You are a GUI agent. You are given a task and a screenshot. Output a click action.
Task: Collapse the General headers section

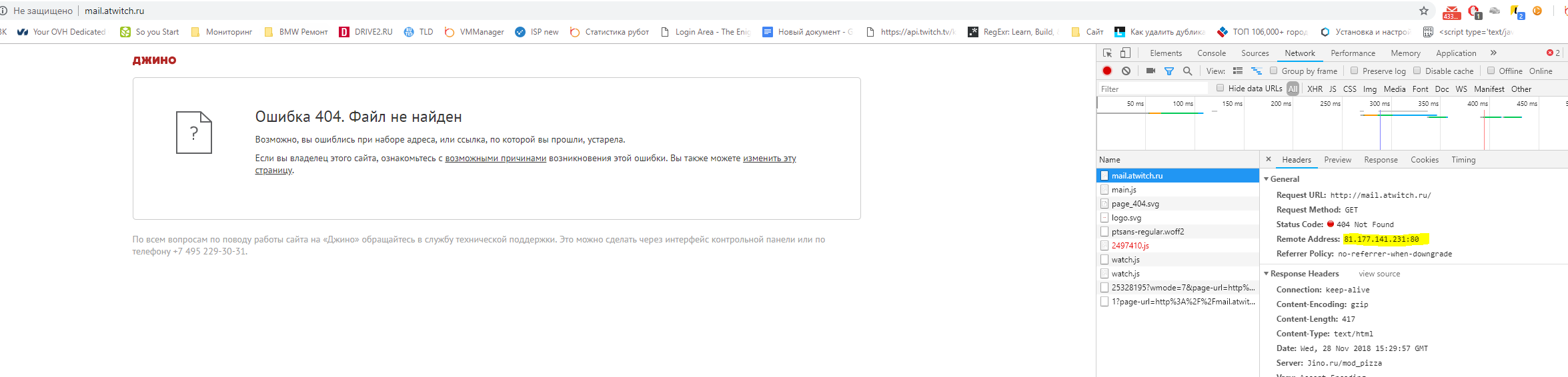click(x=1266, y=179)
